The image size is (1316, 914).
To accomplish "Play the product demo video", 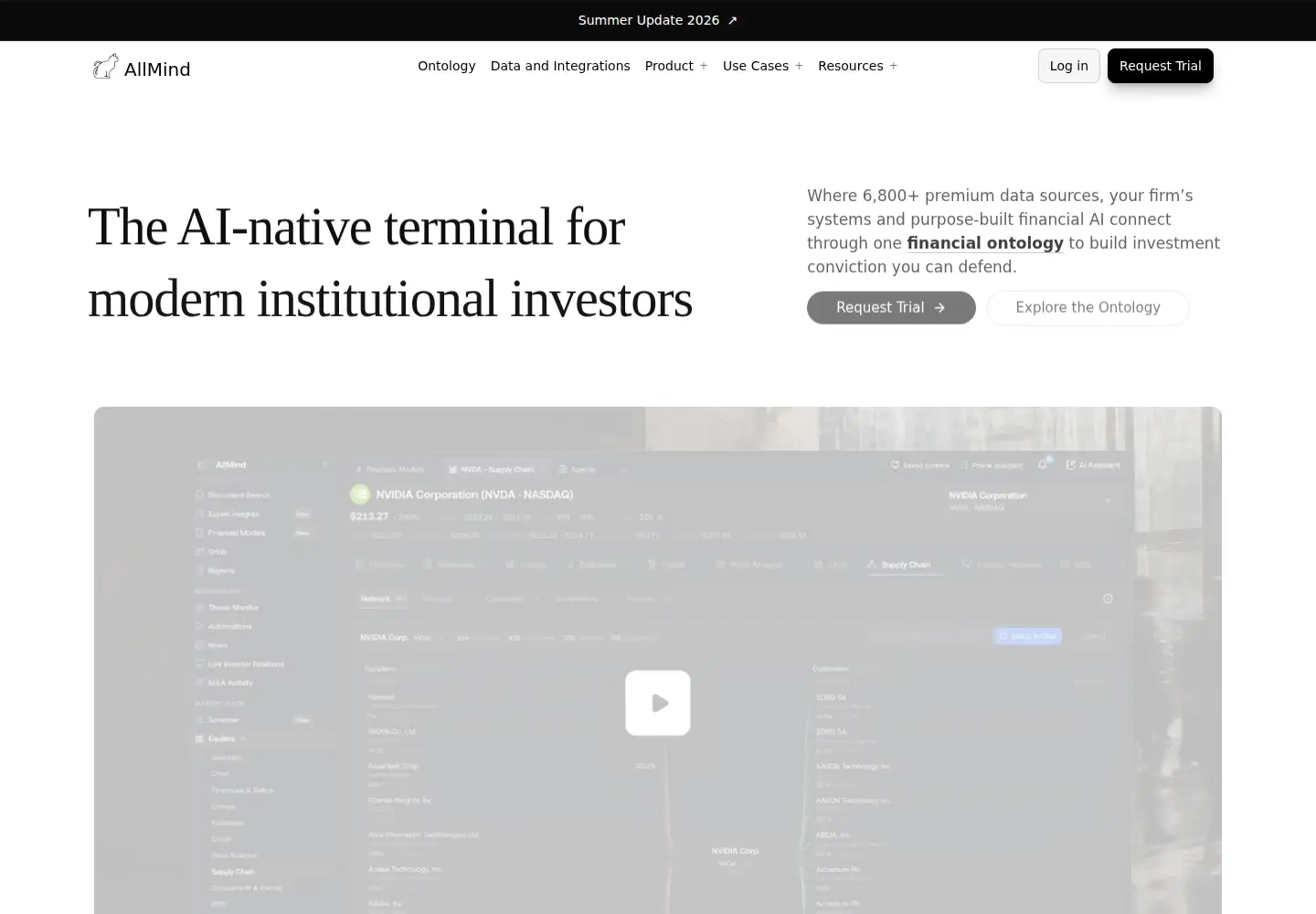I will pos(658,703).
